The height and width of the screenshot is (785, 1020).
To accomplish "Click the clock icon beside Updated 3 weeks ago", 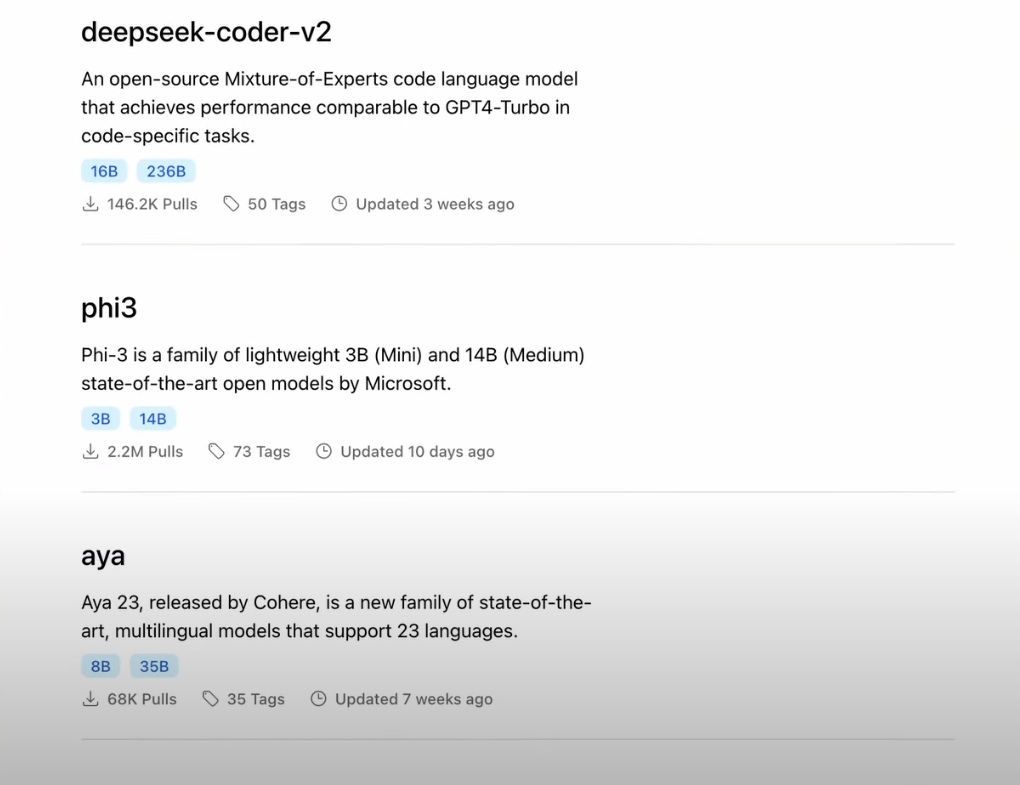I will click(x=339, y=204).
